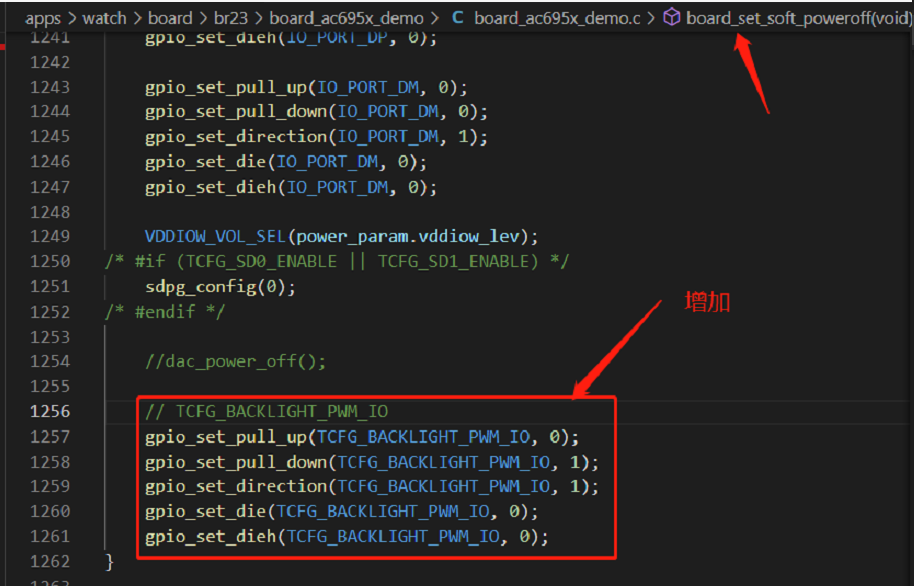Viewport: 914px width, 586px height.
Task: Click the function symbol cube icon in breadcrumb
Action: 672,17
